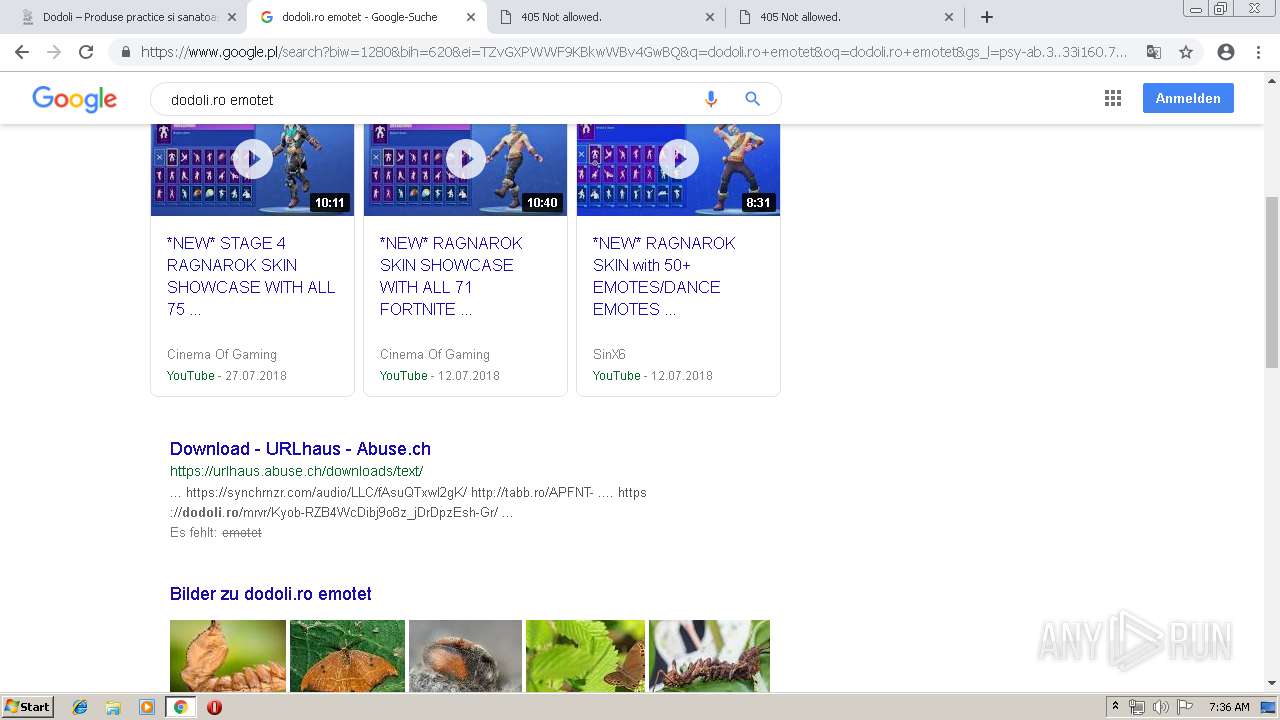Select the dodoli.ro emotet Google-Suche tab
Viewport: 1280px width, 720px height.
[365, 17]
